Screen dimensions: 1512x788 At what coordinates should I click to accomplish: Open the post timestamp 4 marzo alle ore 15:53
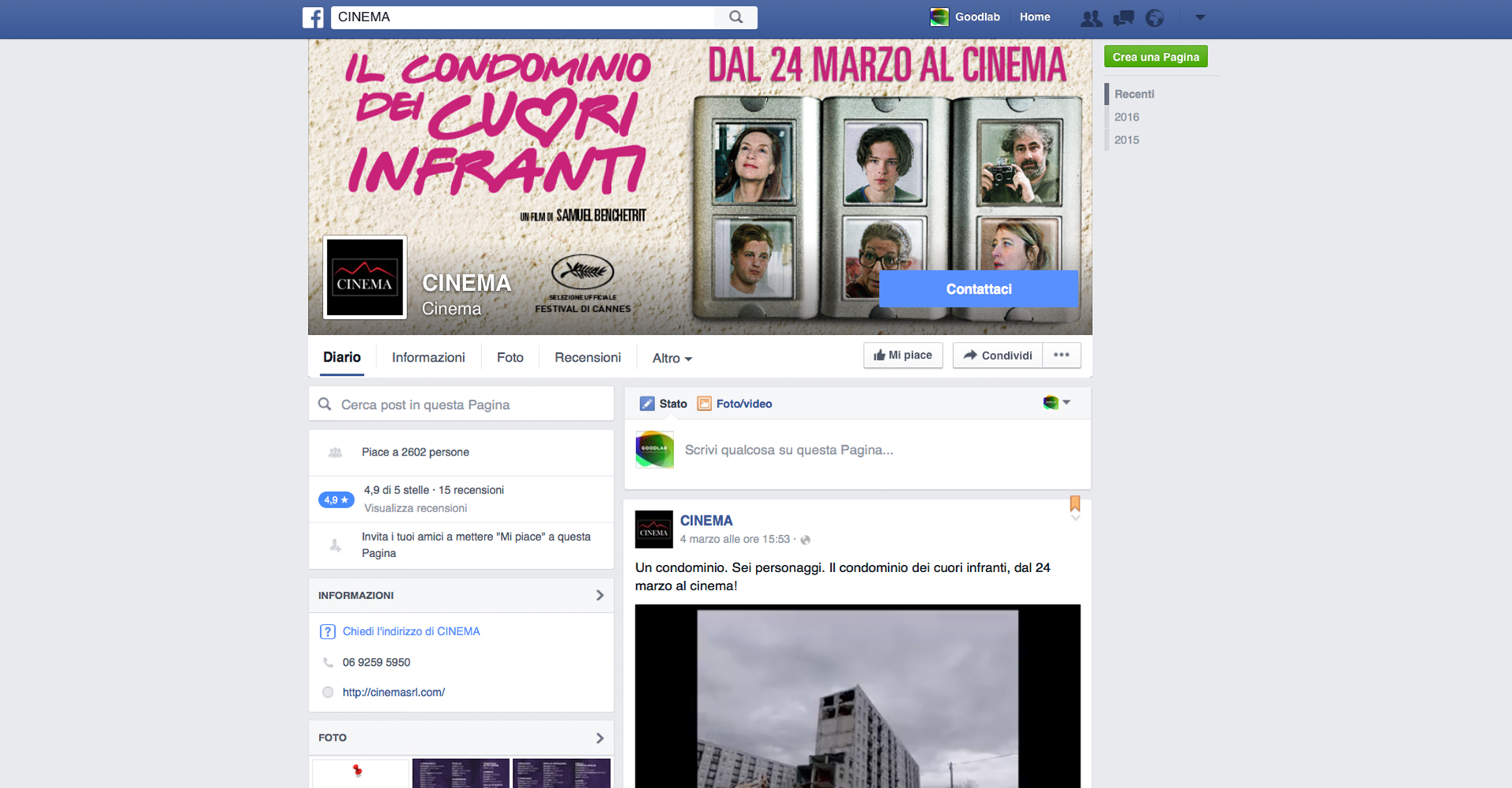point(735,539)
